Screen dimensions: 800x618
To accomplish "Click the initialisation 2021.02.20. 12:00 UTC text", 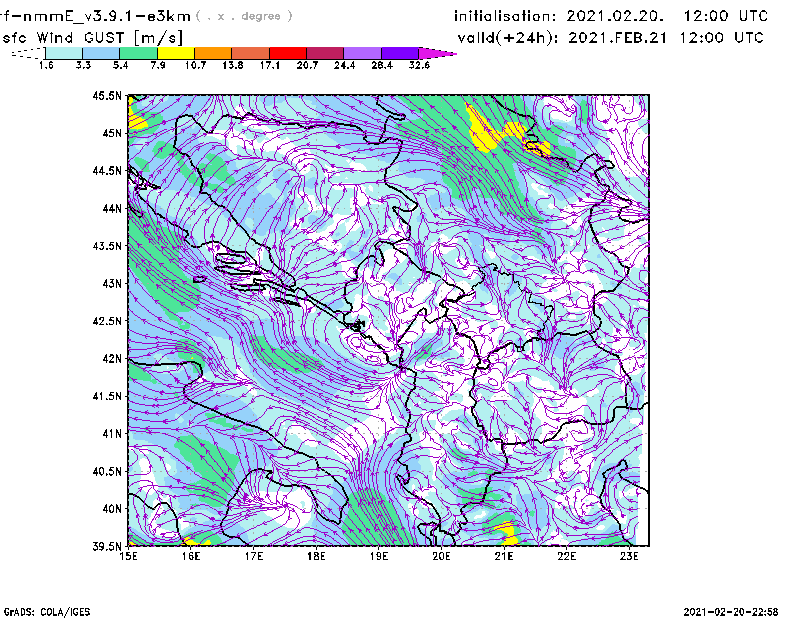I will 611,16.
